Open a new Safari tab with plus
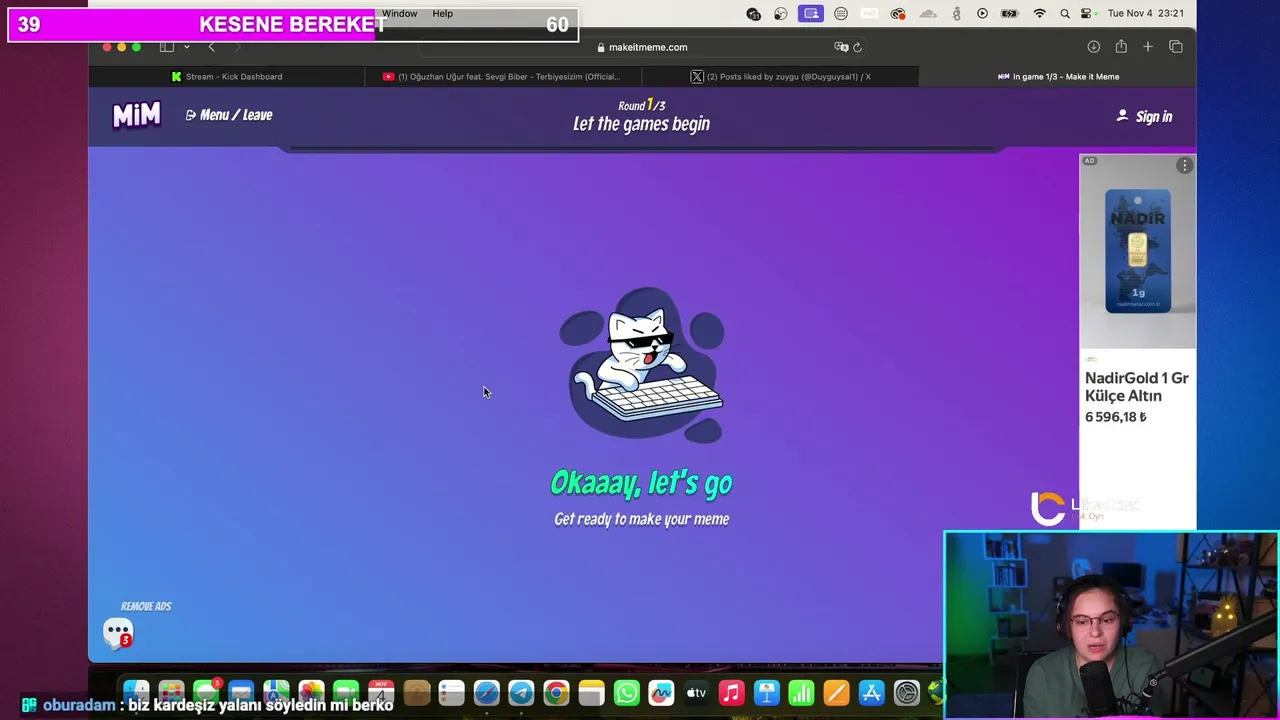The width and height of the screenshot is (1280, 720). [1148, 47]
